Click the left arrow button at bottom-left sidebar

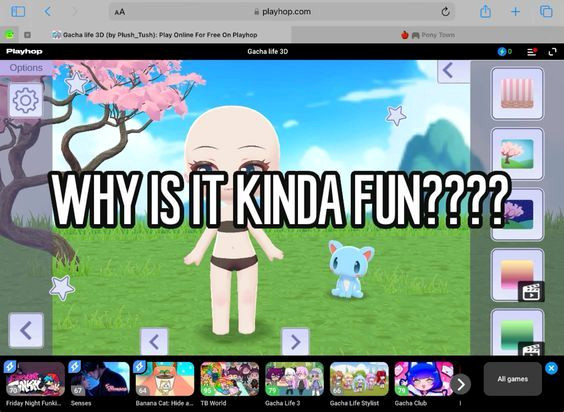[x=26, y=330]
